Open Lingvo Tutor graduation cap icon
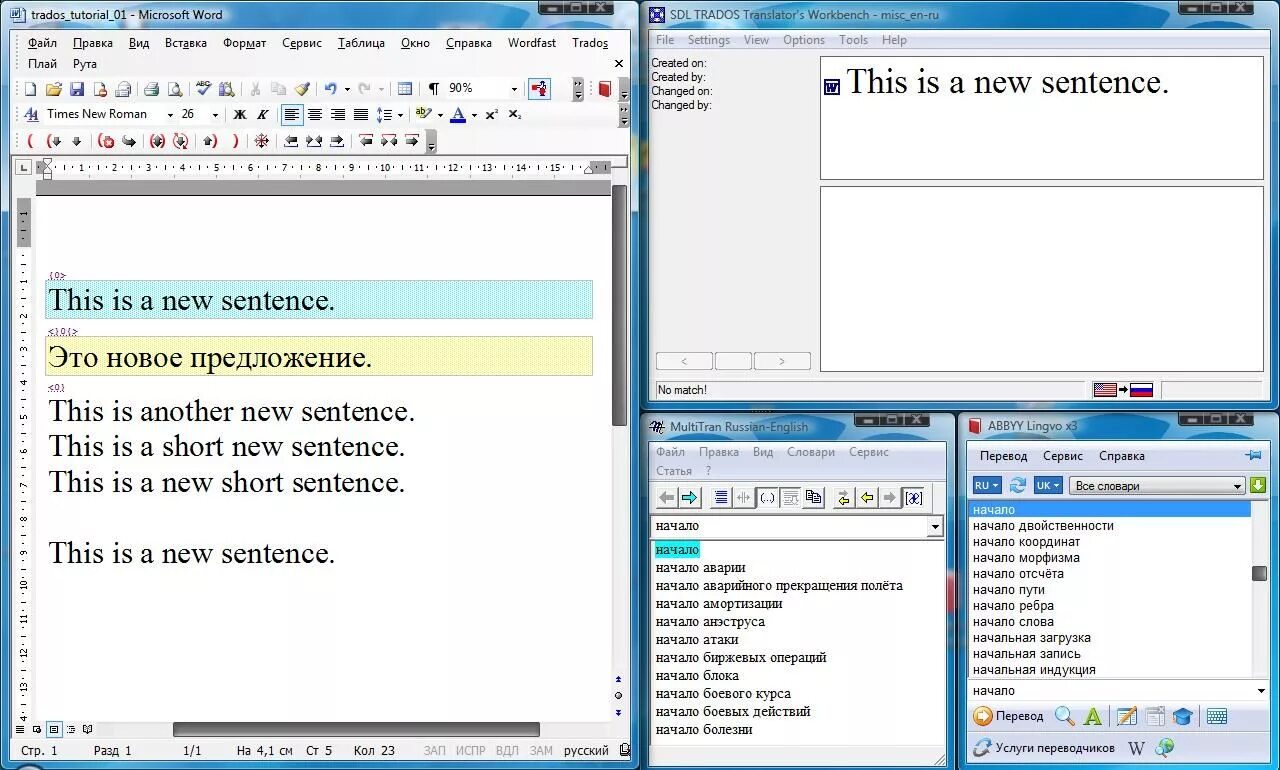Image resolution: width=1280 pixels, height=770 pixels. (1183, 716)
